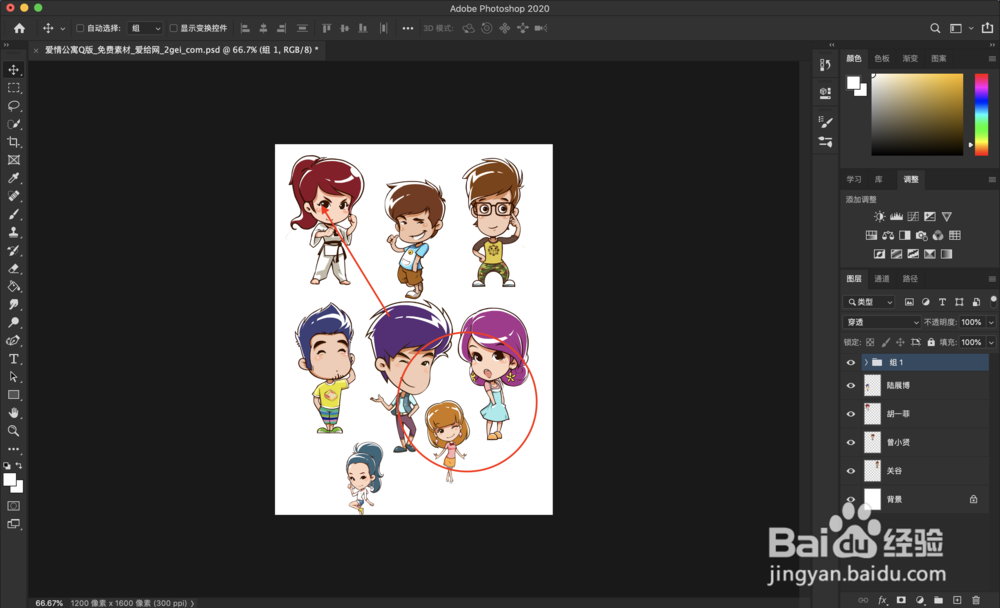Open the search icon at top right
Viewport: 1000px width, 608px height.
click(x=935, y=28)
